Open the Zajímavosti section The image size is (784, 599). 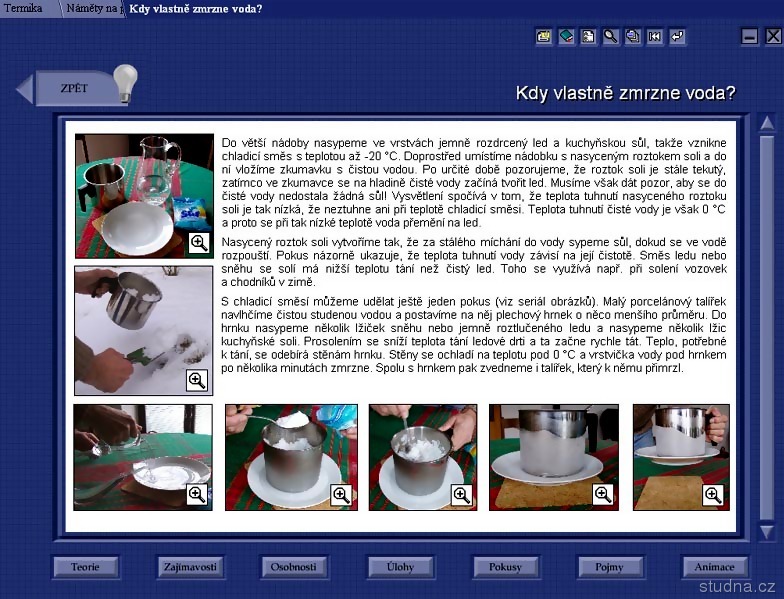point(190,567)
